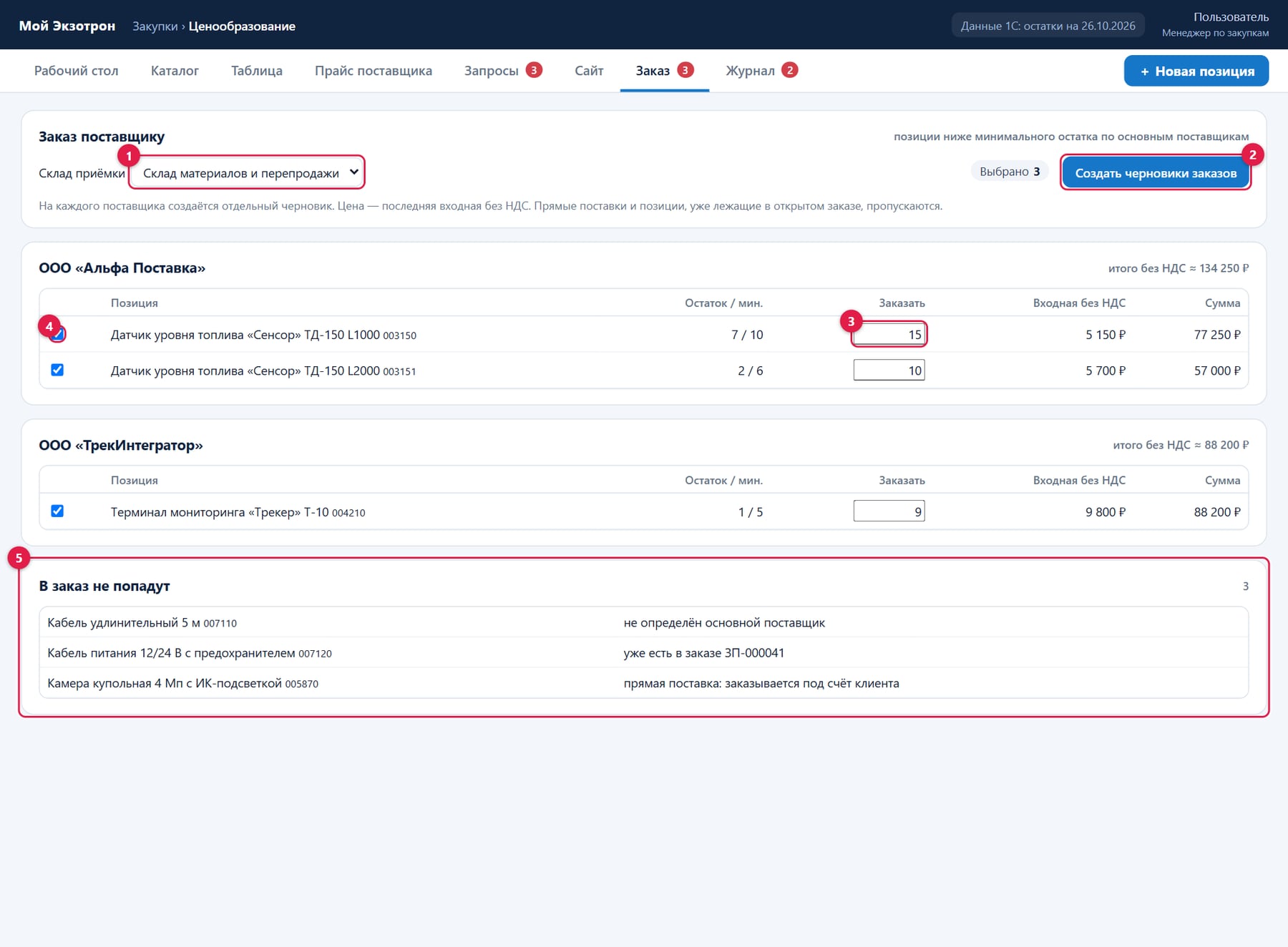Select the Заказ tab

coord(665,71)
